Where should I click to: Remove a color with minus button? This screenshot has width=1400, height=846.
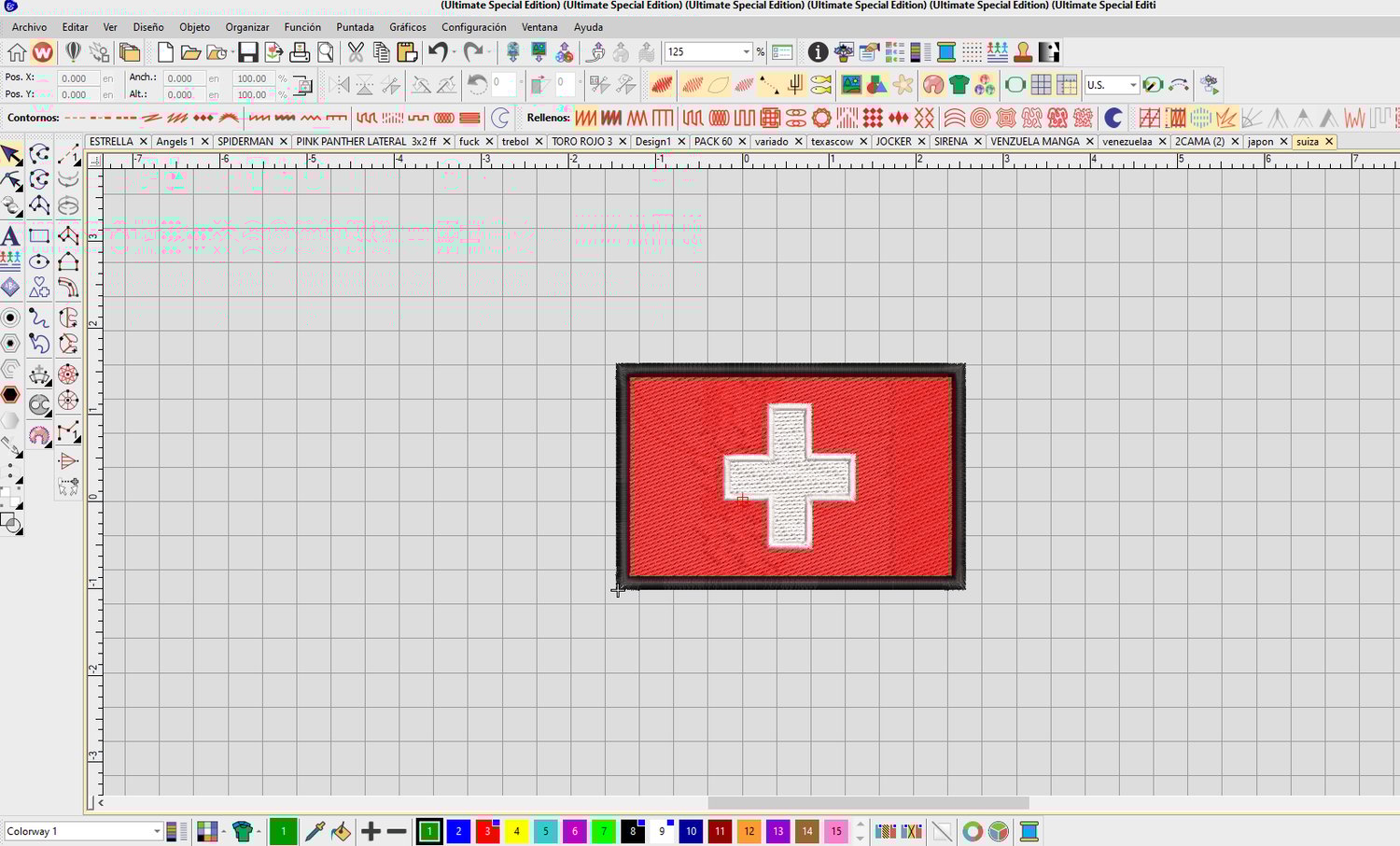397,831
